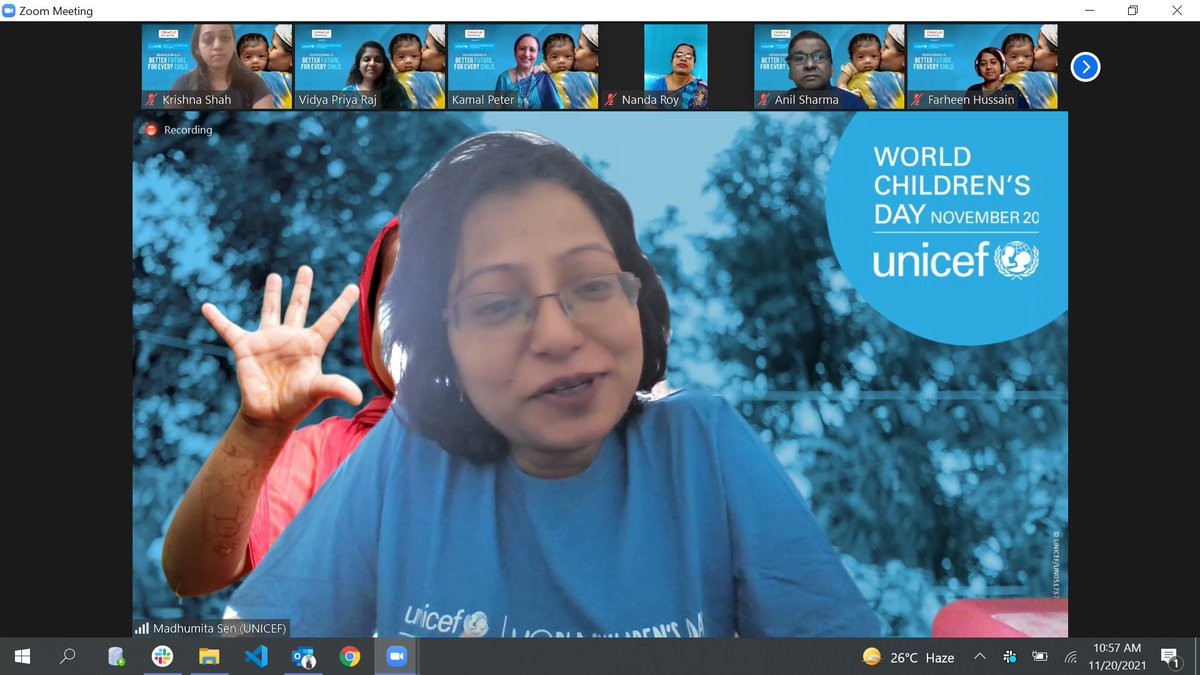The height and width of the screenshot is (675, 1200).
Task: Expand the hidden system tray icons
Action: tap(980, 657)
